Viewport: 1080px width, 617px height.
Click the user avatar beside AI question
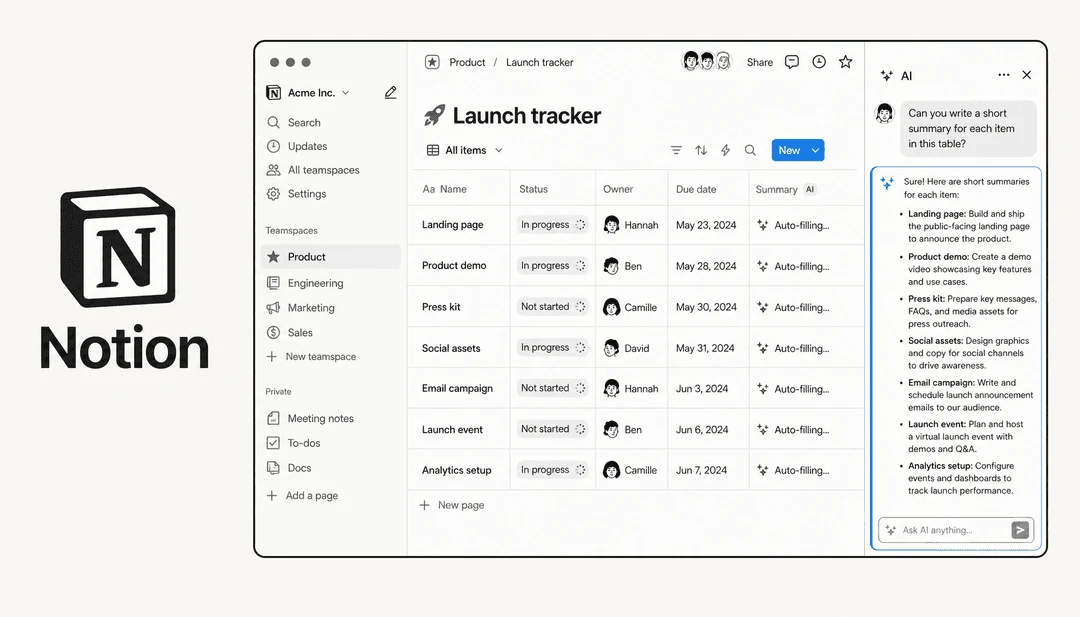tap(884, 112)
